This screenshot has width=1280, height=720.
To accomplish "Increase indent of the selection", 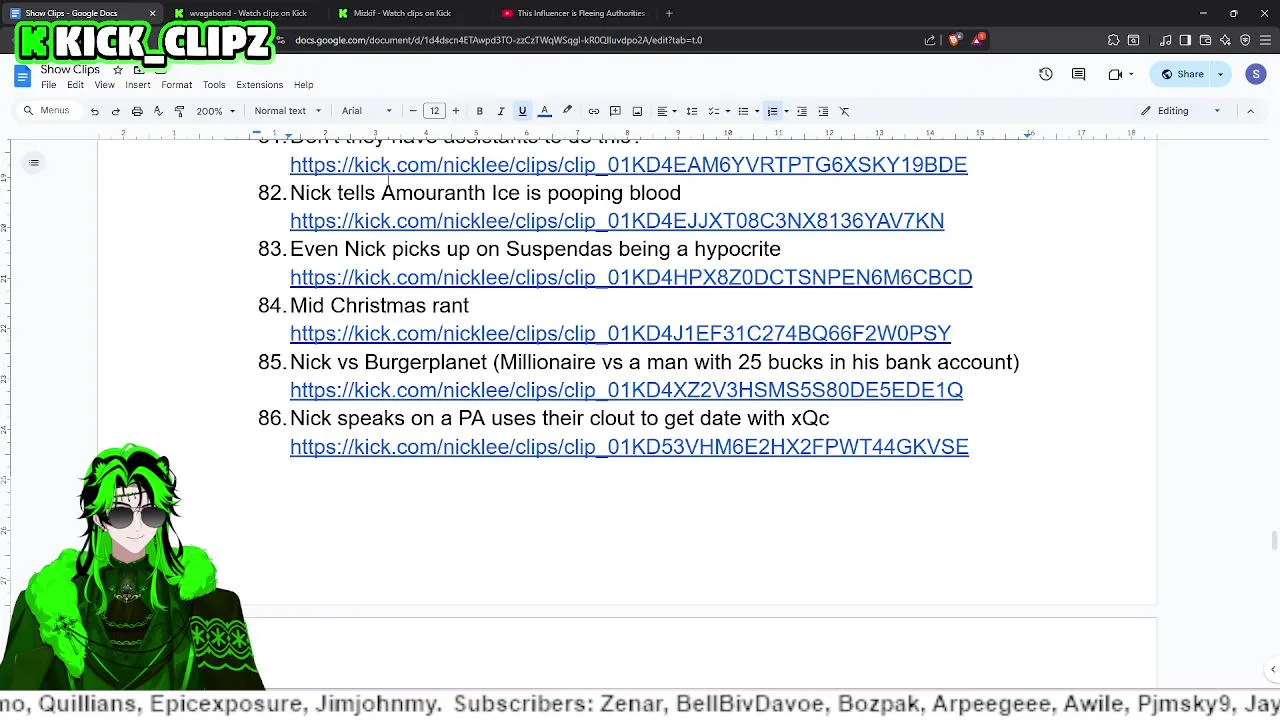I will [823, 111].
